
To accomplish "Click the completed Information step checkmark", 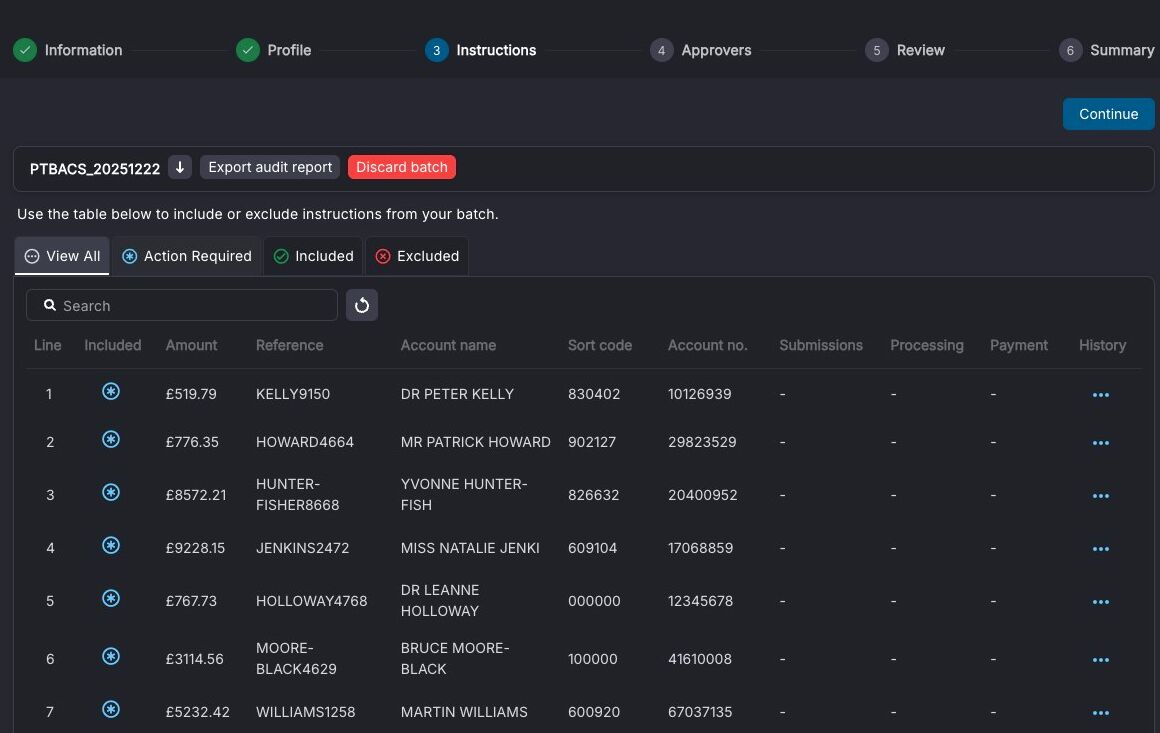I will pyautogui.click(x=25, y=50).
